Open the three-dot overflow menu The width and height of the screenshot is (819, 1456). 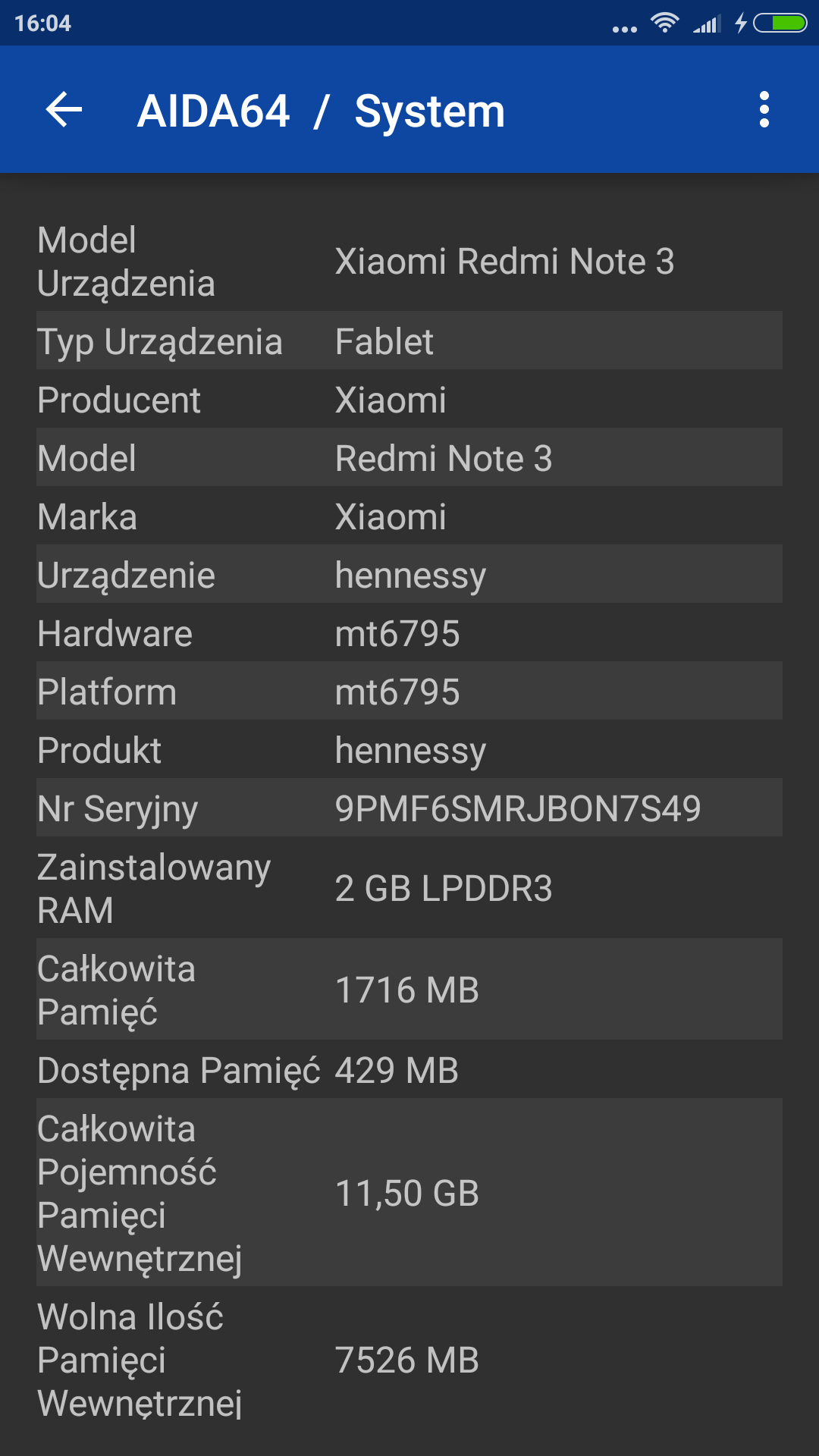764,110
